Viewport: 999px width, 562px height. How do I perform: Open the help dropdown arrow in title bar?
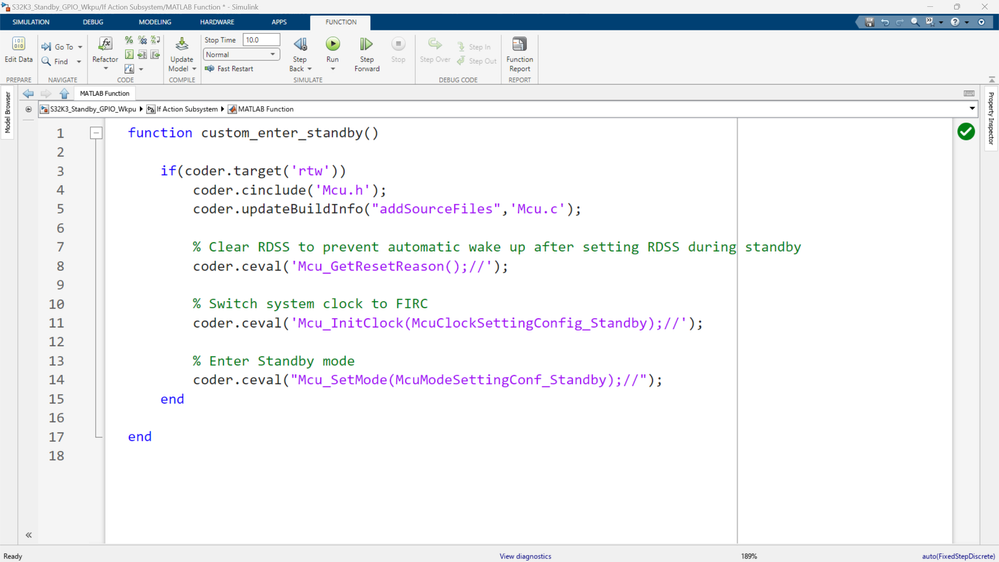click(967, 22)
